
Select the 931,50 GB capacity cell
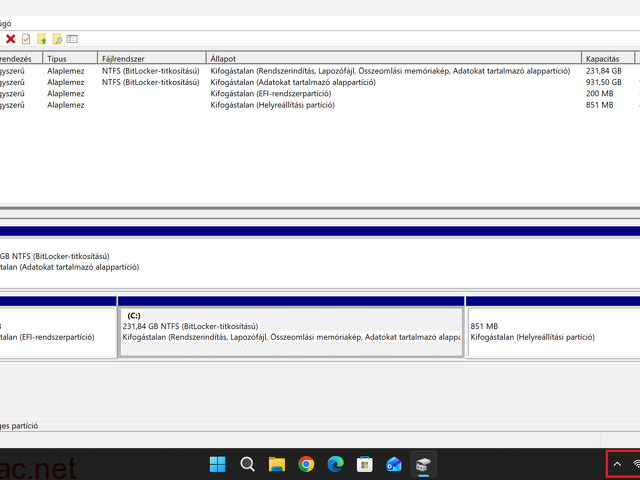(604, 82)
